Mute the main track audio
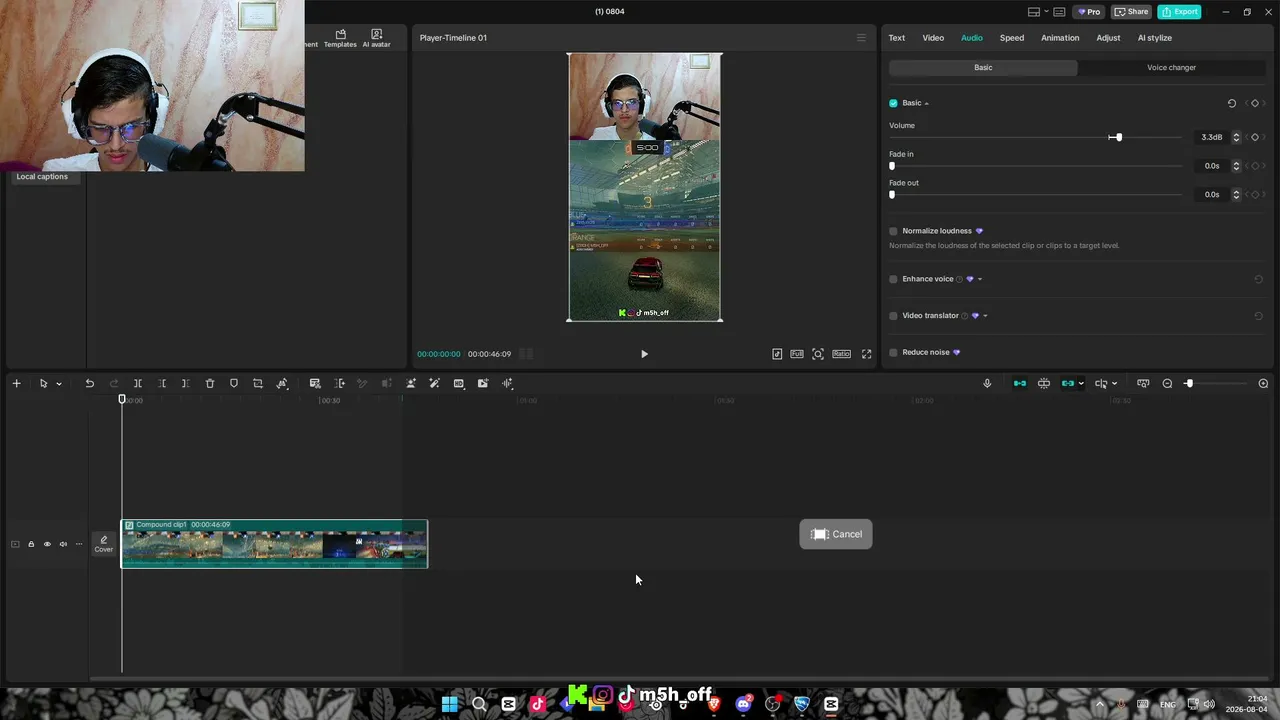The height and width of the screenshot is (720, 1280). (x=63, y=544)
